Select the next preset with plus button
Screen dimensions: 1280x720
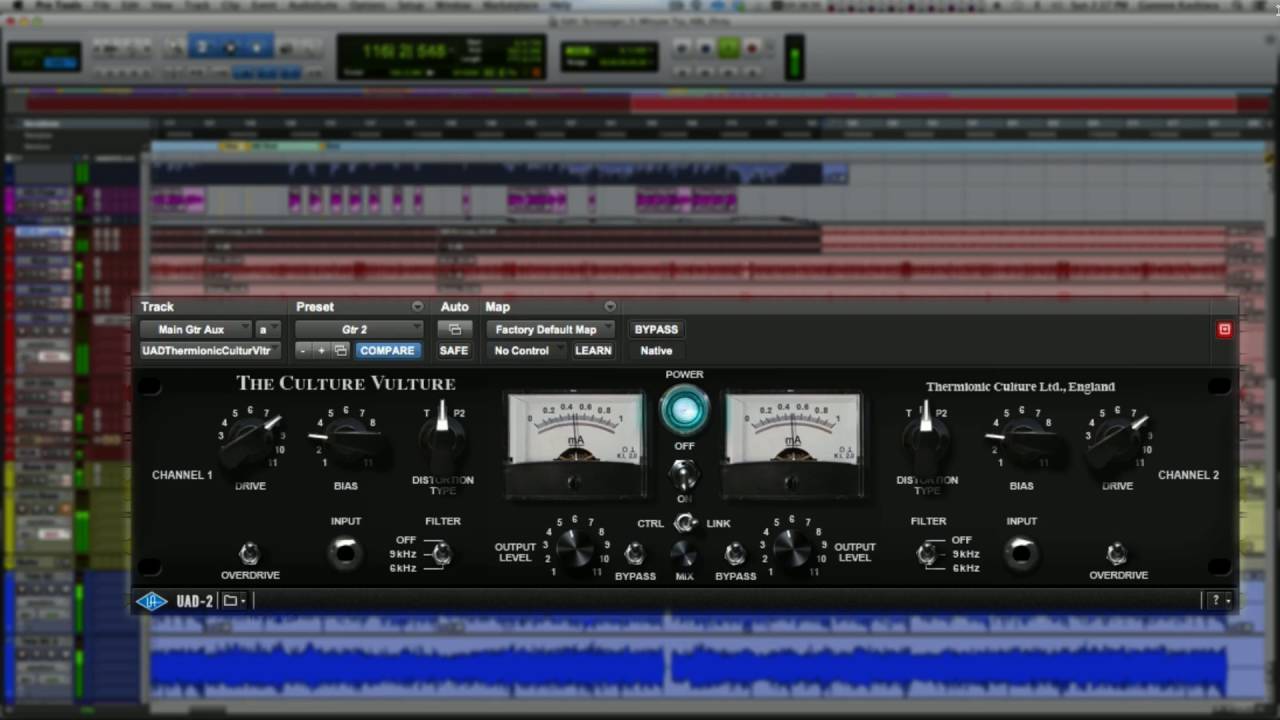click(x=321, y=351)
